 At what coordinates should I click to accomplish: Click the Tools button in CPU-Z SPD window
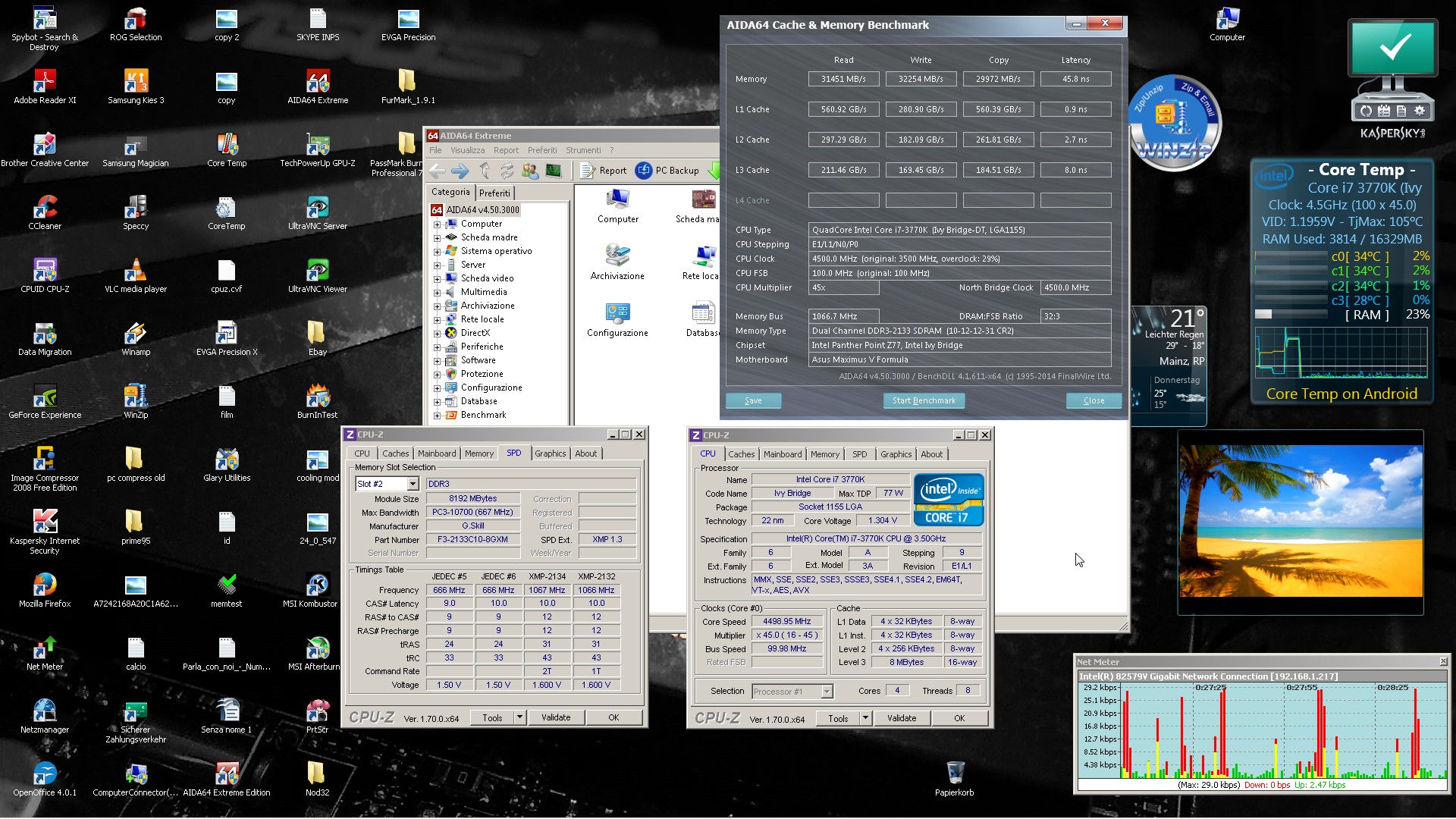click(x=492, y=717)
